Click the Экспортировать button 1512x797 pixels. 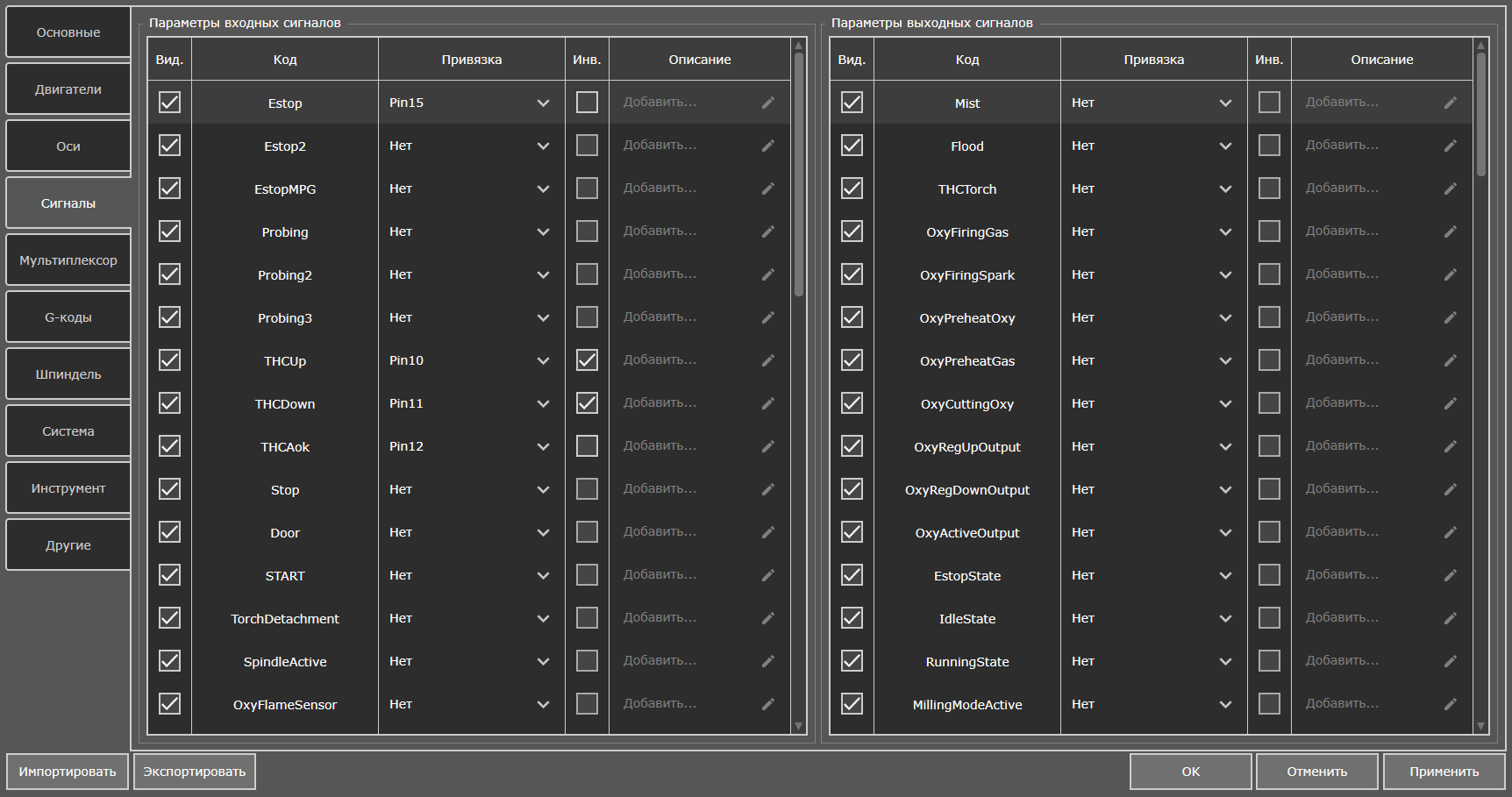point(195,772)
